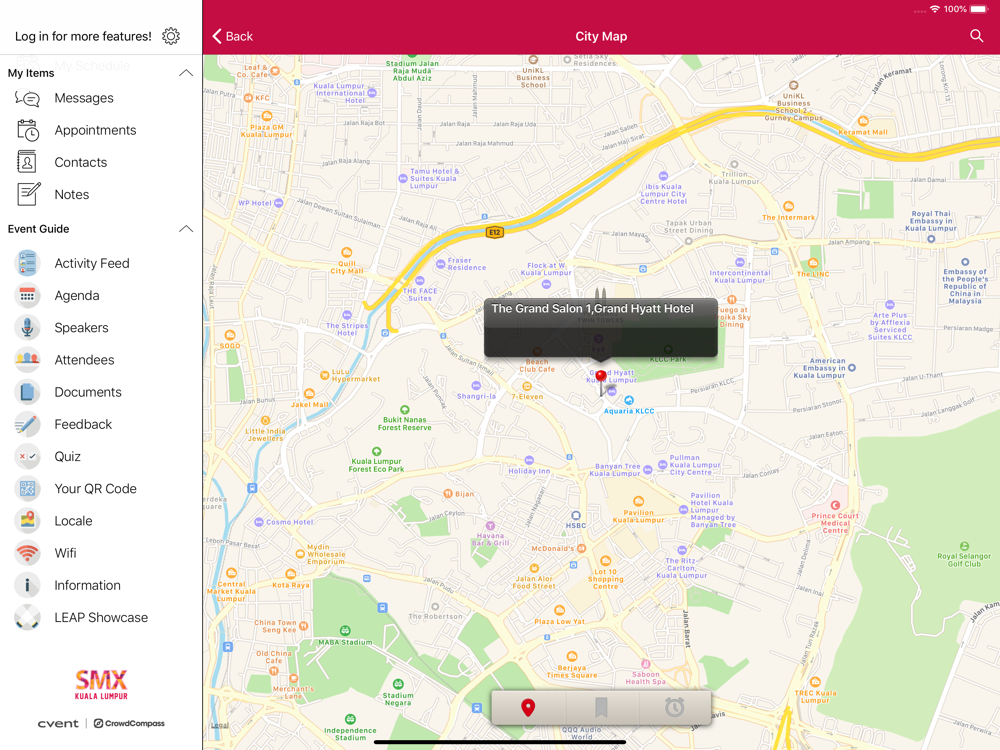Open settings gear next to login prompt
This screenshot has height=750, width=1000.
pos(171,36)
